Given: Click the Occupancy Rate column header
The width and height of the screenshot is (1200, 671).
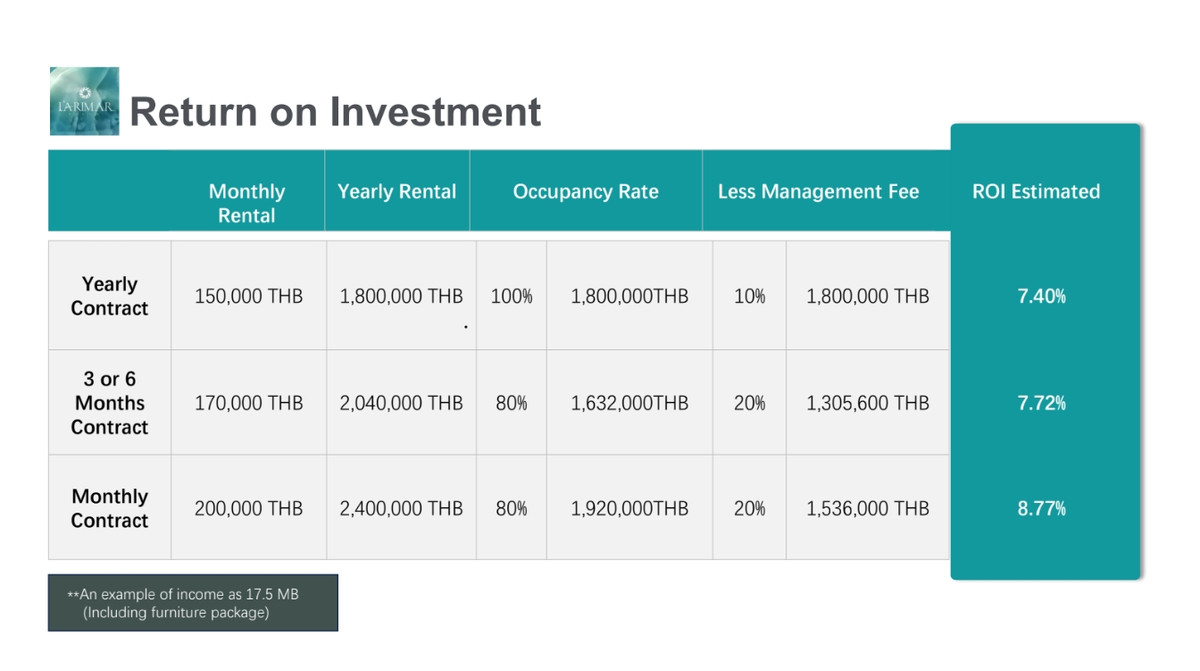Looking at the screenshot, I should click(586, 191).
